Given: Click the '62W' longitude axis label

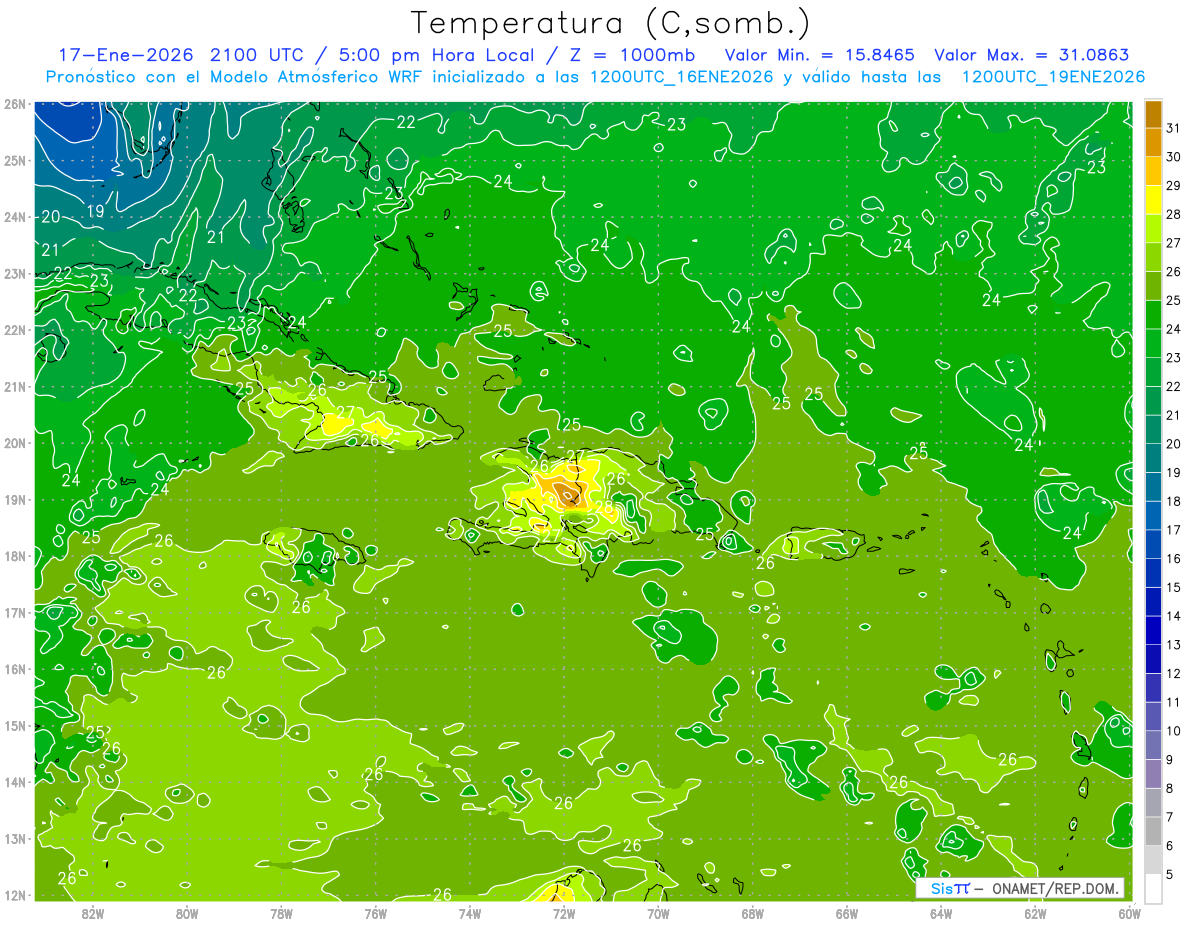Looking at the screenshot, I should tap(1036, 914).
